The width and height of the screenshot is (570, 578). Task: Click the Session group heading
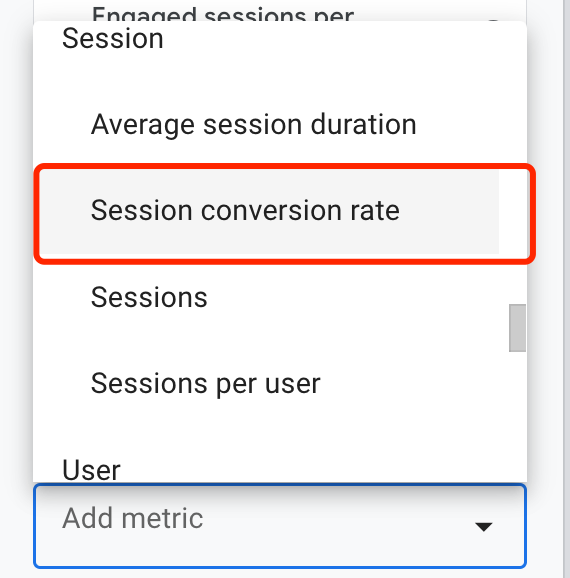coord(112,39)
